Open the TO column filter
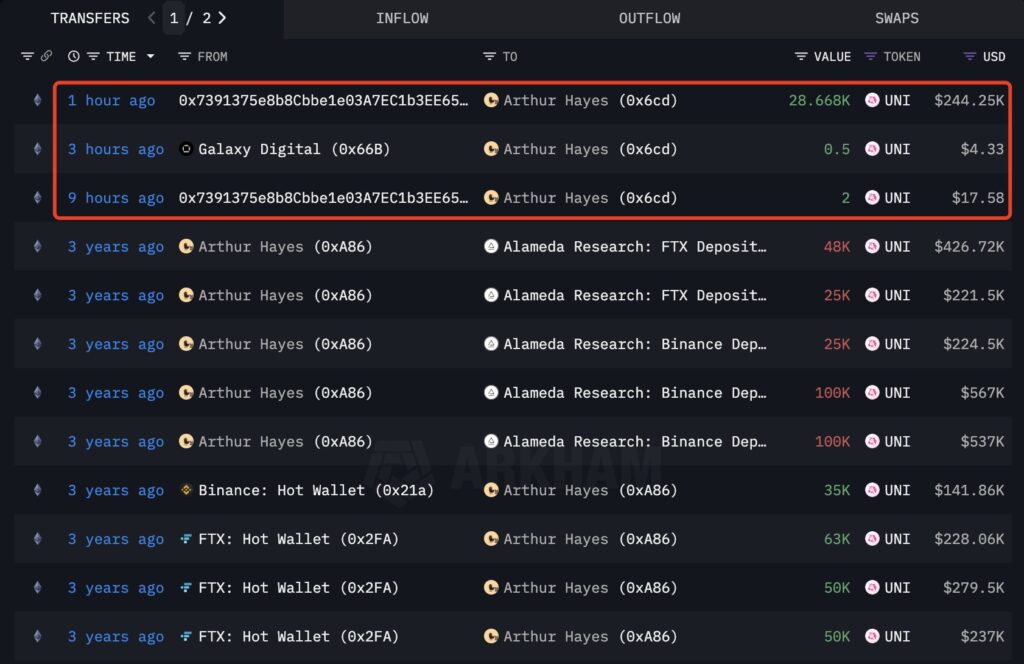The image size is (1024, 664). 489,57
